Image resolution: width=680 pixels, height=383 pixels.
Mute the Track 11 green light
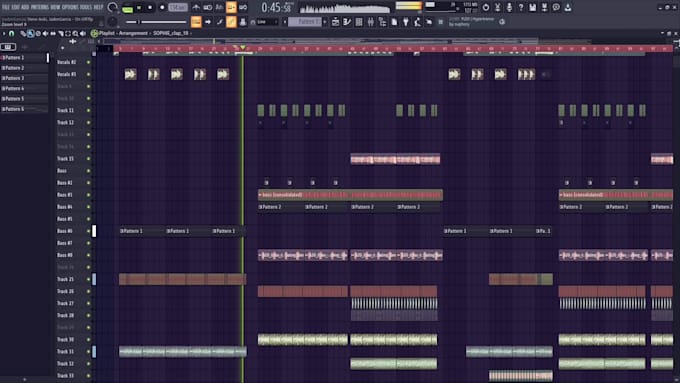(x=88, y=111)
